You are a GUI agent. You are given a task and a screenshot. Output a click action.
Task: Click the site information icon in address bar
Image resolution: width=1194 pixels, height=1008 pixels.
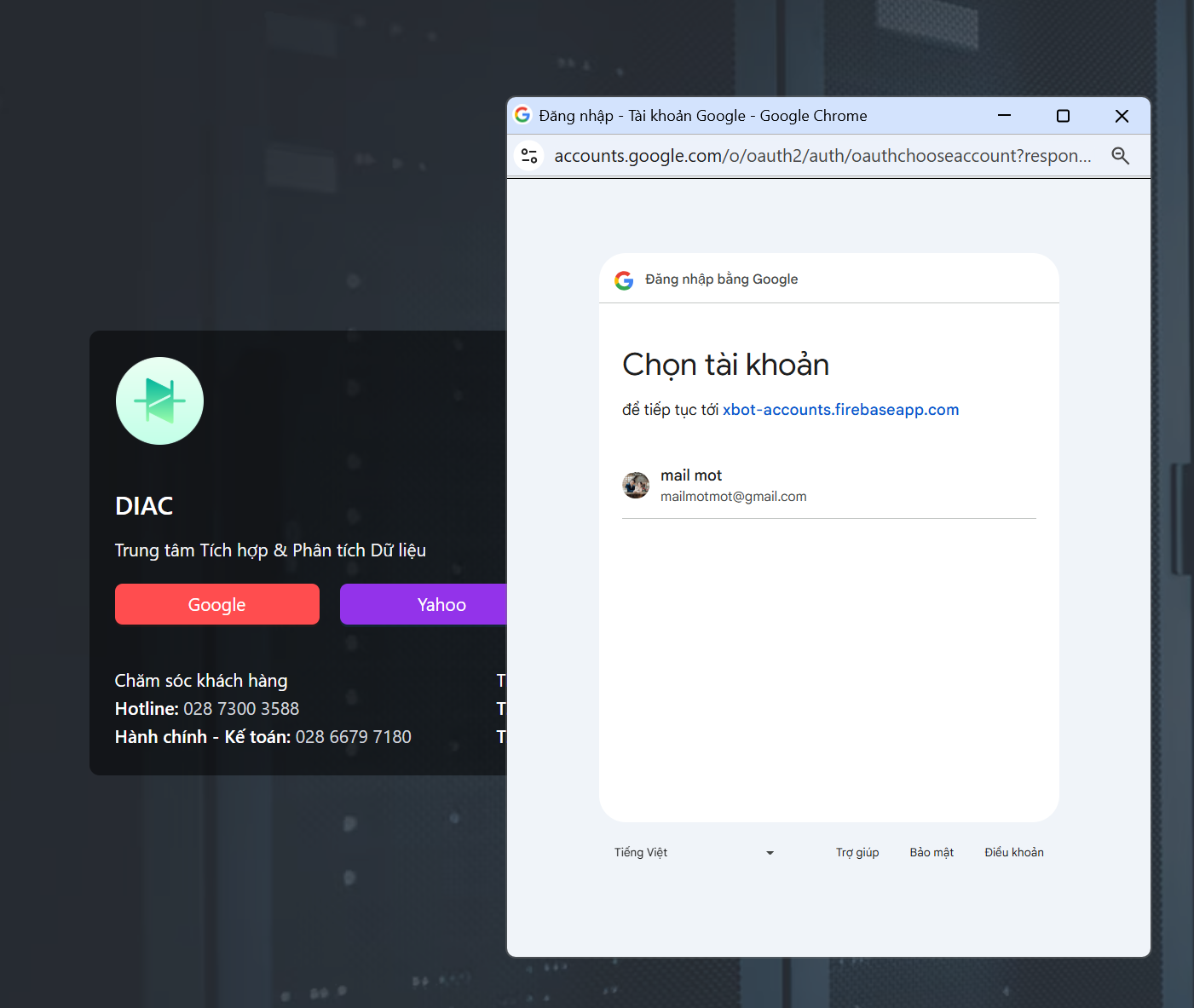529,156
